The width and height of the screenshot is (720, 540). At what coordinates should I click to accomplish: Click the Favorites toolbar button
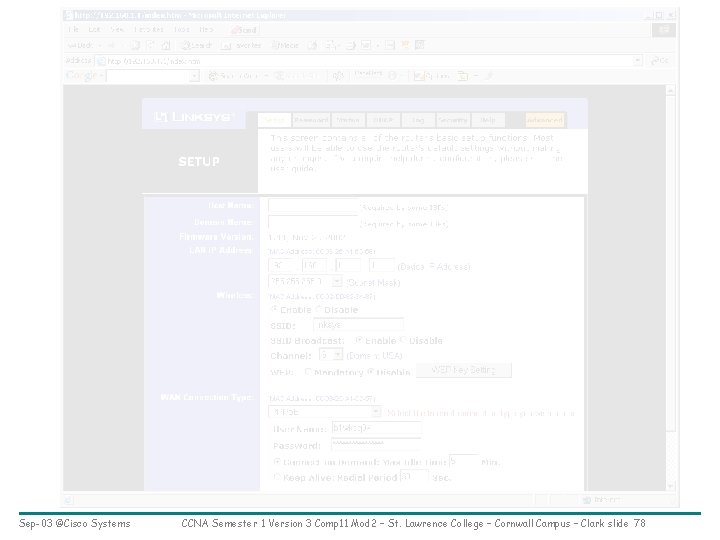pos(241,45)
